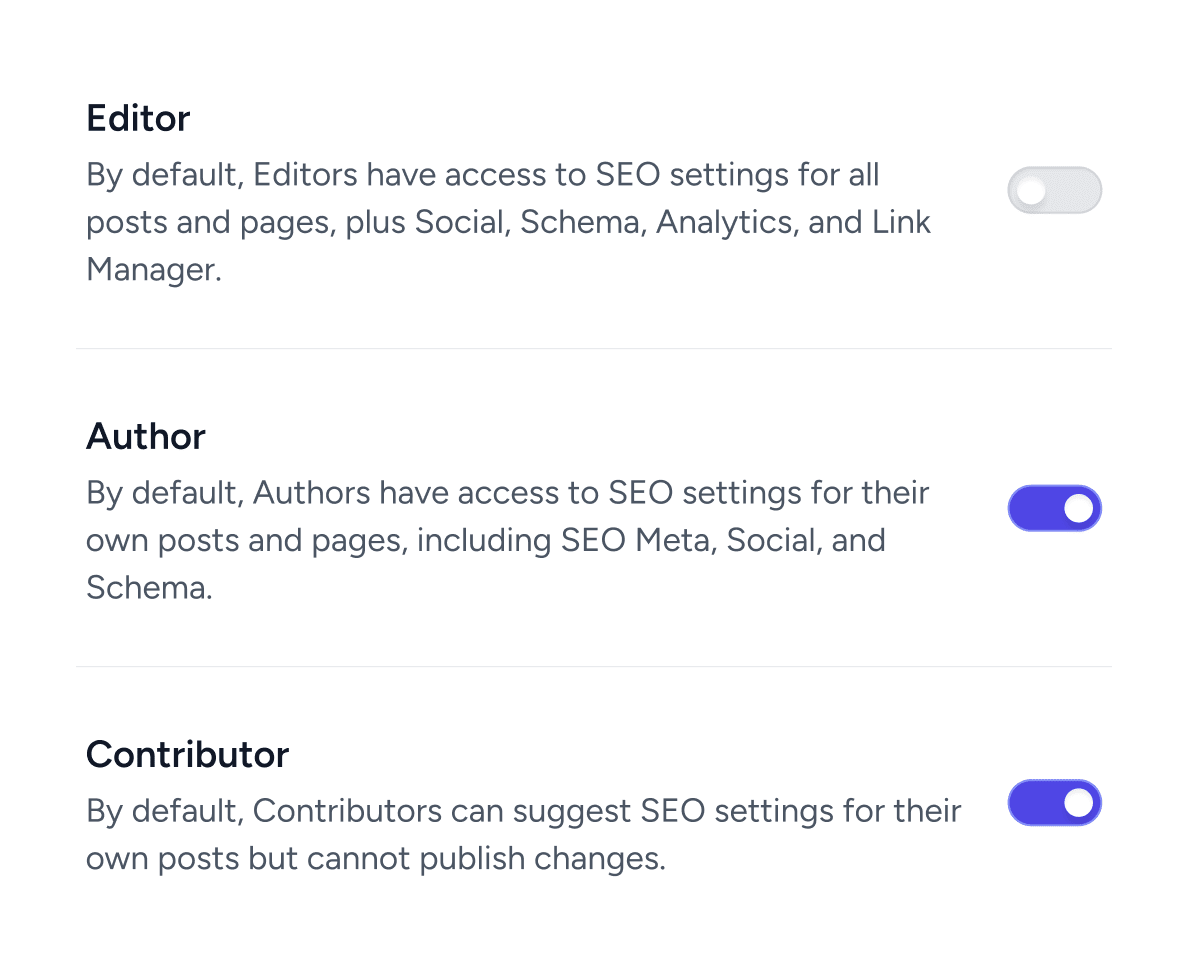Click the Author heading label
Viewport: 1188px width, 964px height.
(x=146, y=436)
